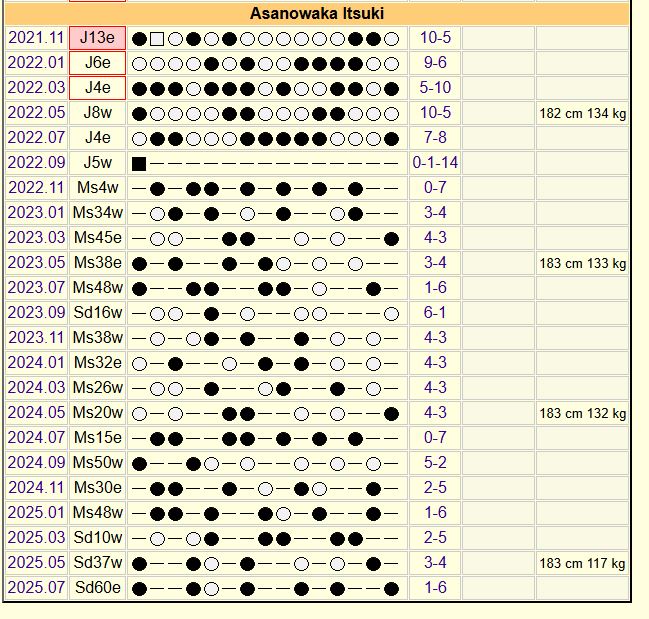Open the 2022.07 tournament link
Viewport: 649px width, 619px height.
click(36, 137)
